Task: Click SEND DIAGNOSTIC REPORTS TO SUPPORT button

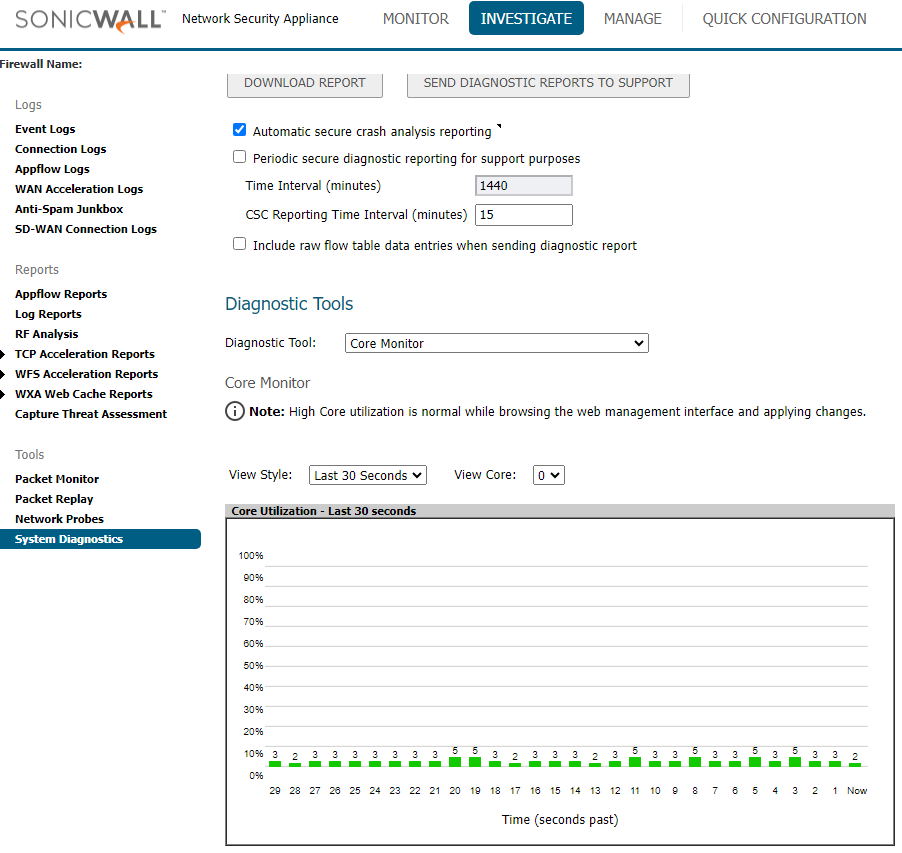Action: tap(548, 84)
